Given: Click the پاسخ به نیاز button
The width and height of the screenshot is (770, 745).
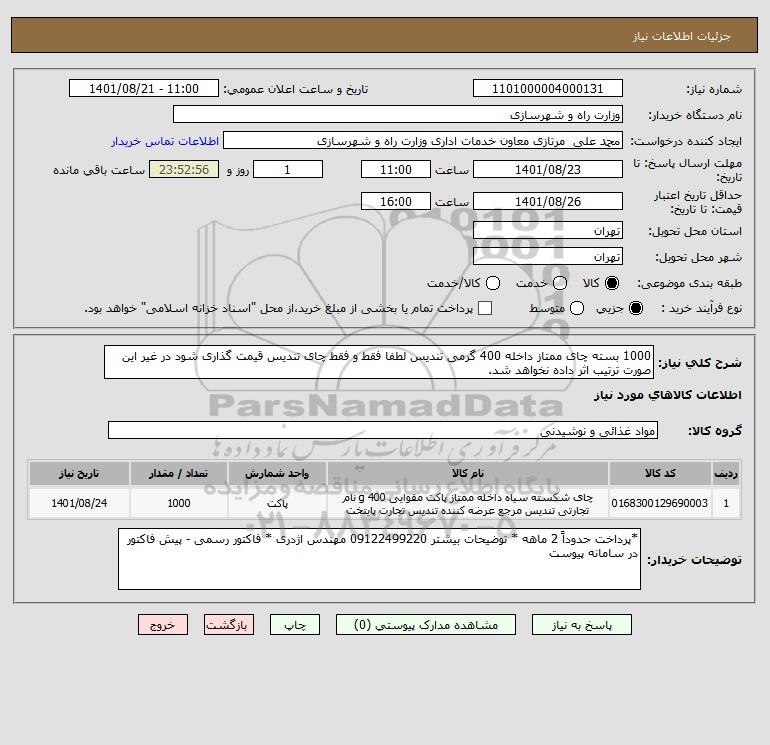Looking at the screenshot, I should [x=581, y=625].
